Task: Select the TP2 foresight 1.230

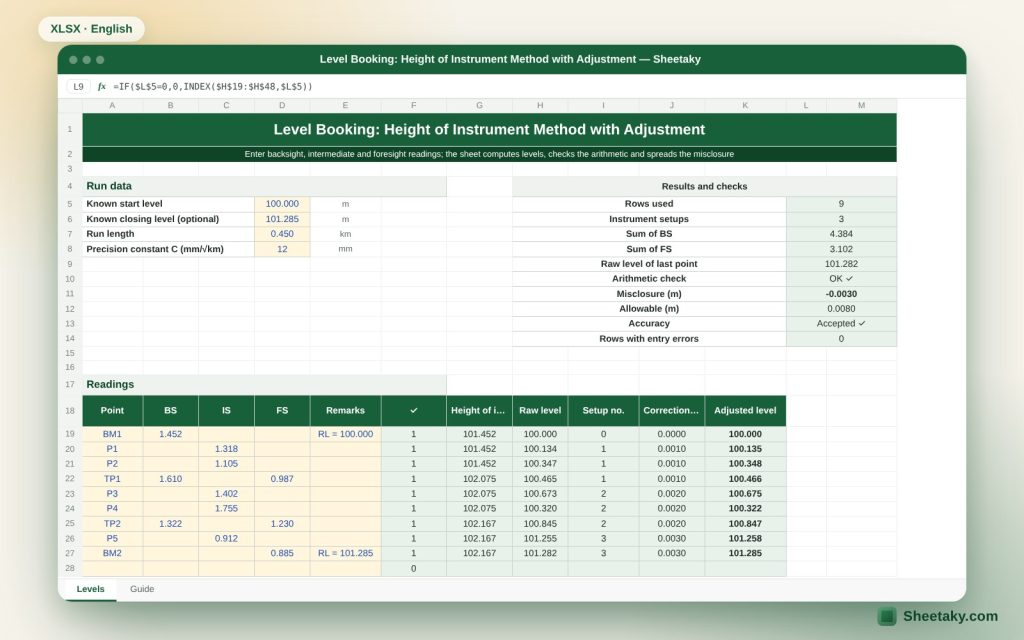Action: (x=282, y=524)
